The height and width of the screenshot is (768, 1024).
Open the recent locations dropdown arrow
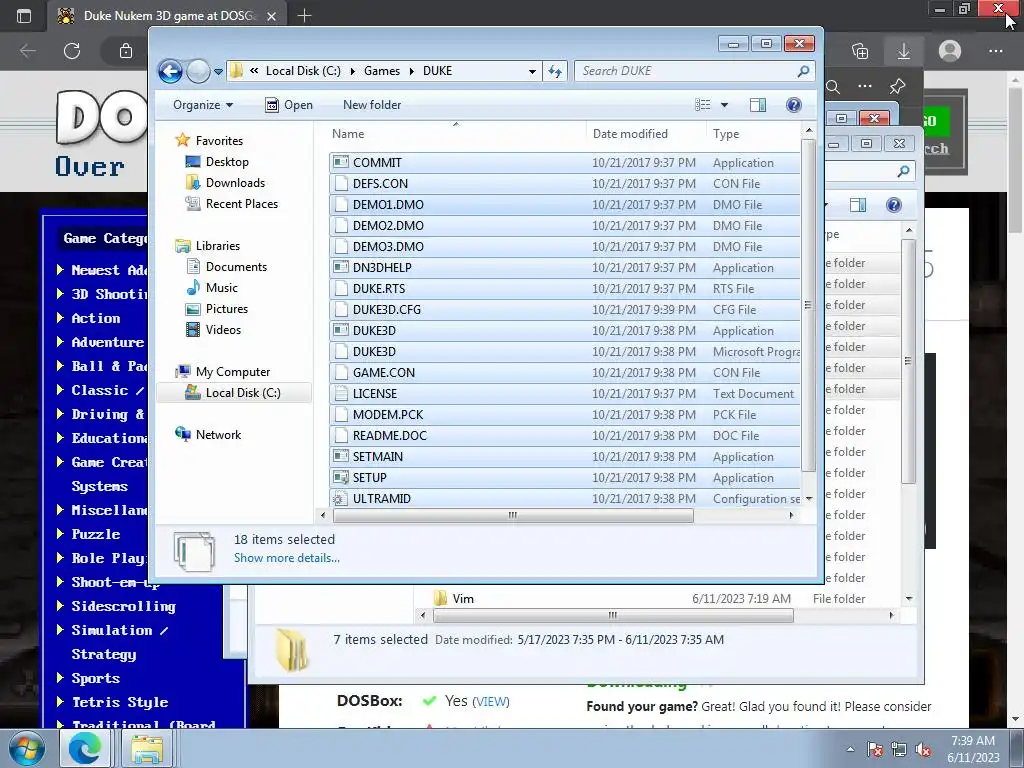coord(218,72)
